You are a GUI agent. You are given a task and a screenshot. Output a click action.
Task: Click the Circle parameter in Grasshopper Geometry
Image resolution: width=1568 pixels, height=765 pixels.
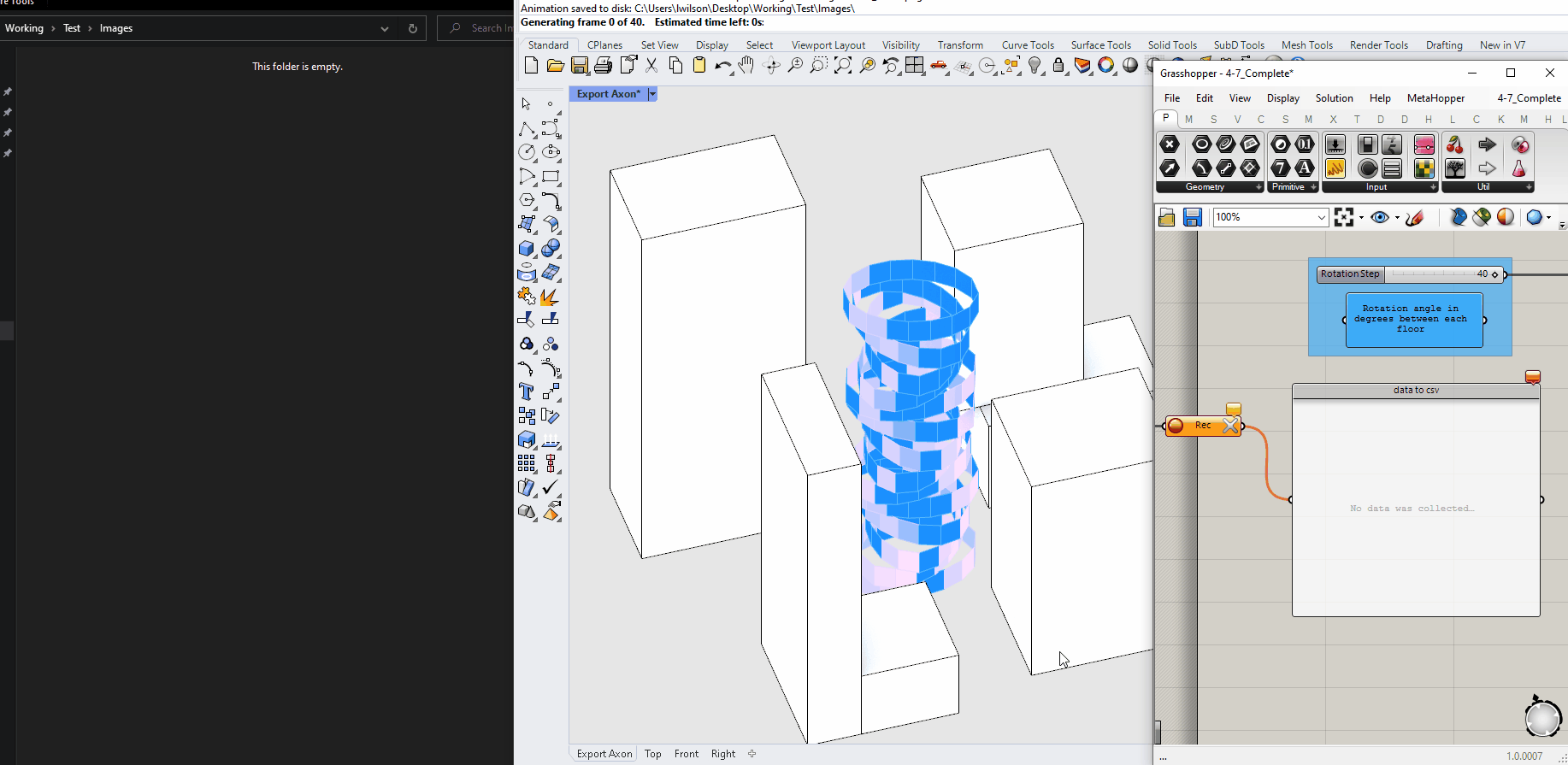pos(1202,144)
